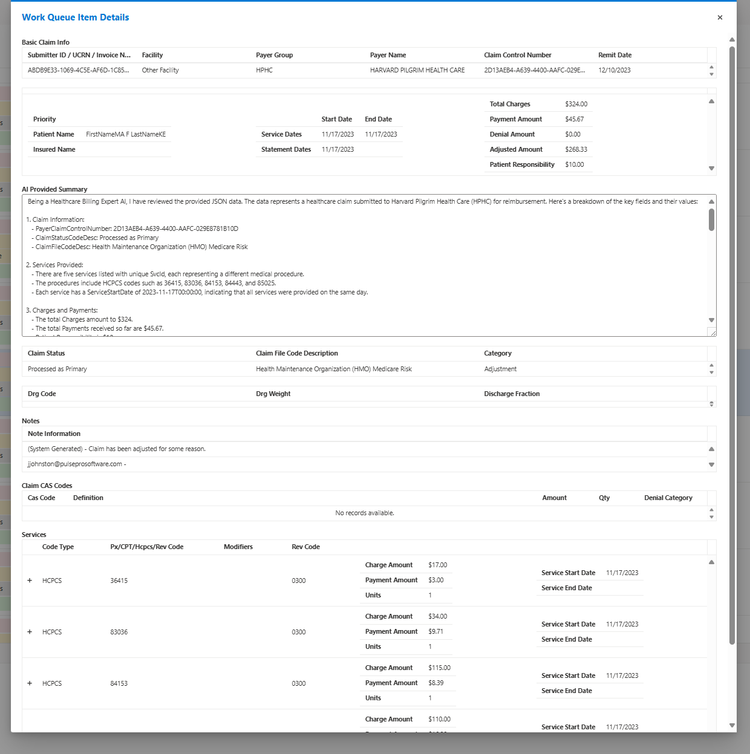
Task: Expand the HCPCS 84153 service row
Action: point(30,683)
